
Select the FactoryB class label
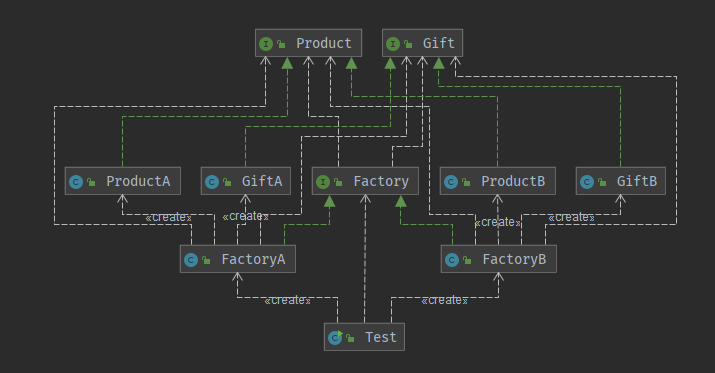tap(514, 259)
